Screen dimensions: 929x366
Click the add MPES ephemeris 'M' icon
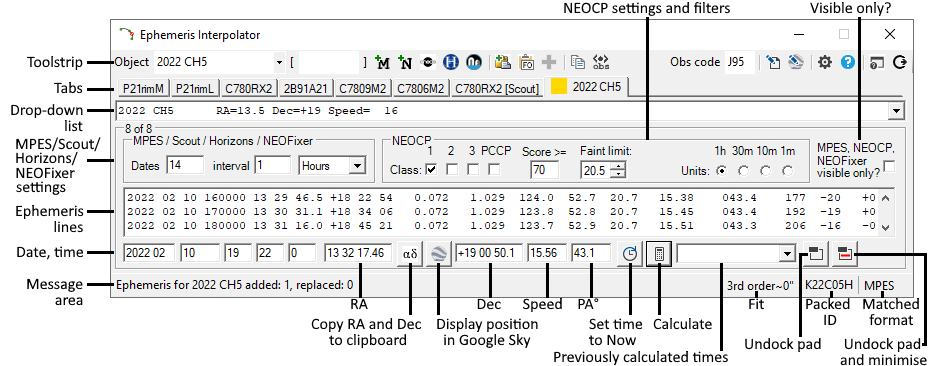click(383, 62)
